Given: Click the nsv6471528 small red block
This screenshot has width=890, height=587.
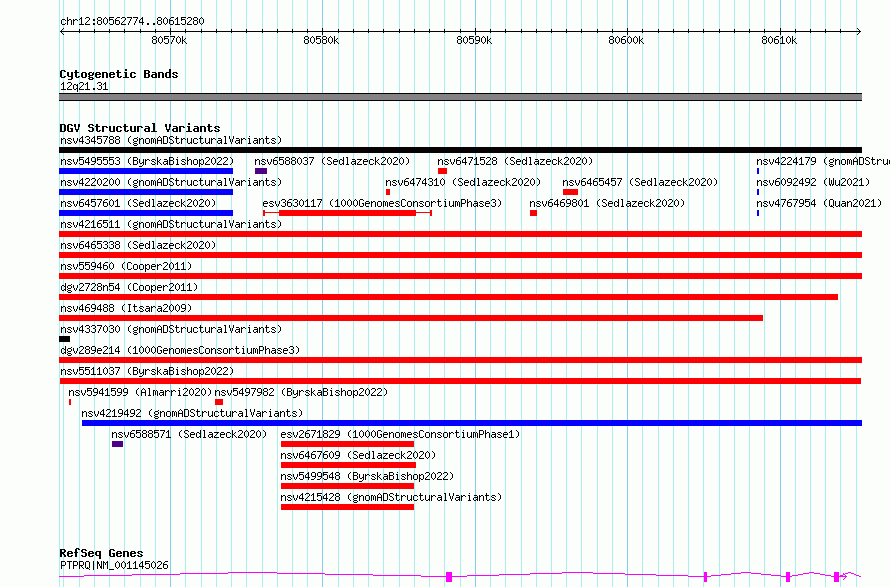Looking at the screenshot, I should coord(442,171).
